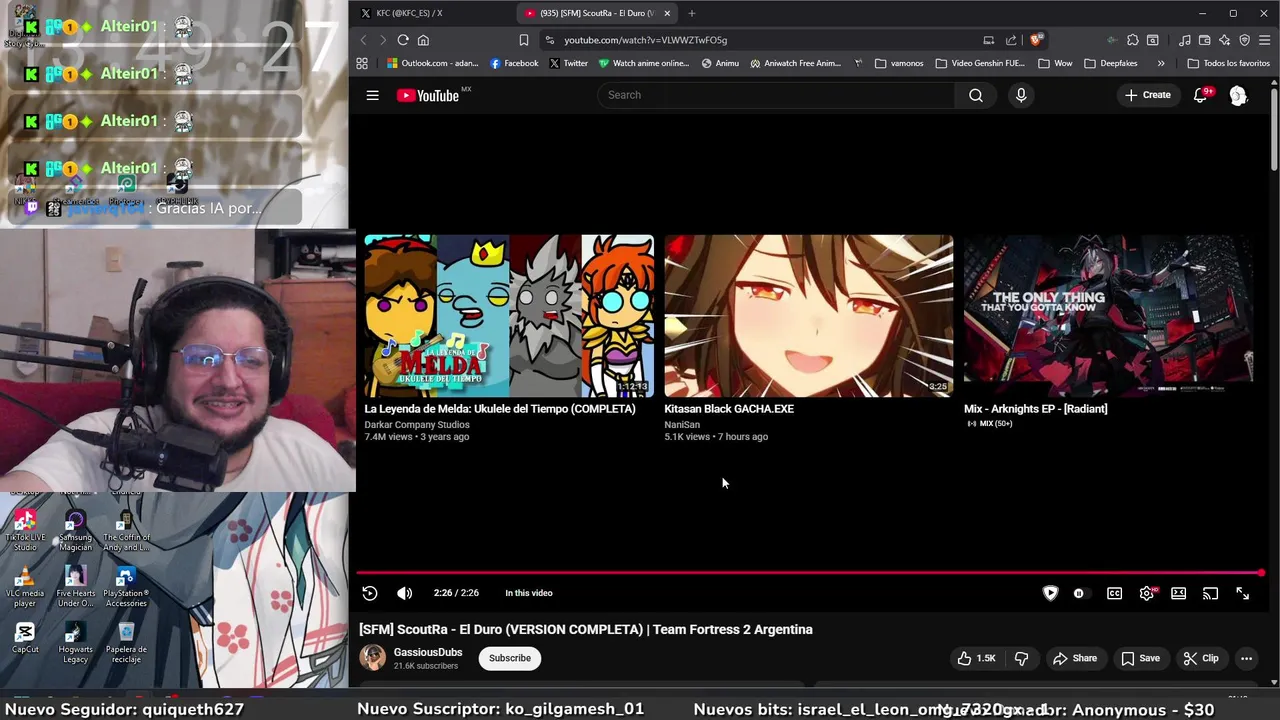
Task: Show hidden bookmarks with the chevron
Action: coord(1161,63)
